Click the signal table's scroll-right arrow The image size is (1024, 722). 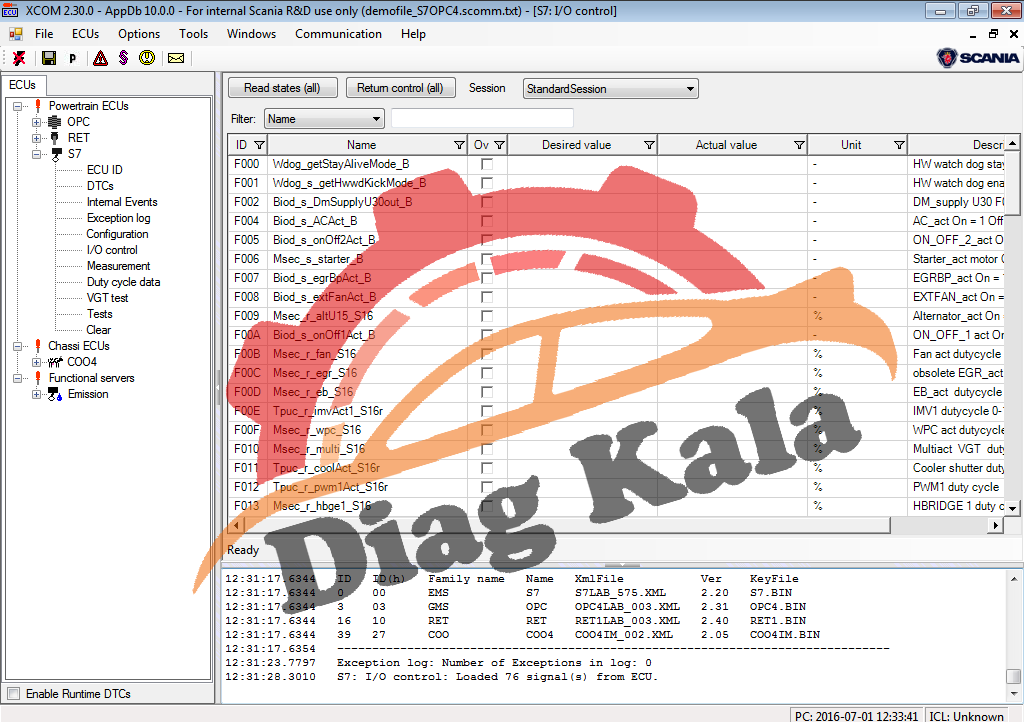click(x=996, y=525)
